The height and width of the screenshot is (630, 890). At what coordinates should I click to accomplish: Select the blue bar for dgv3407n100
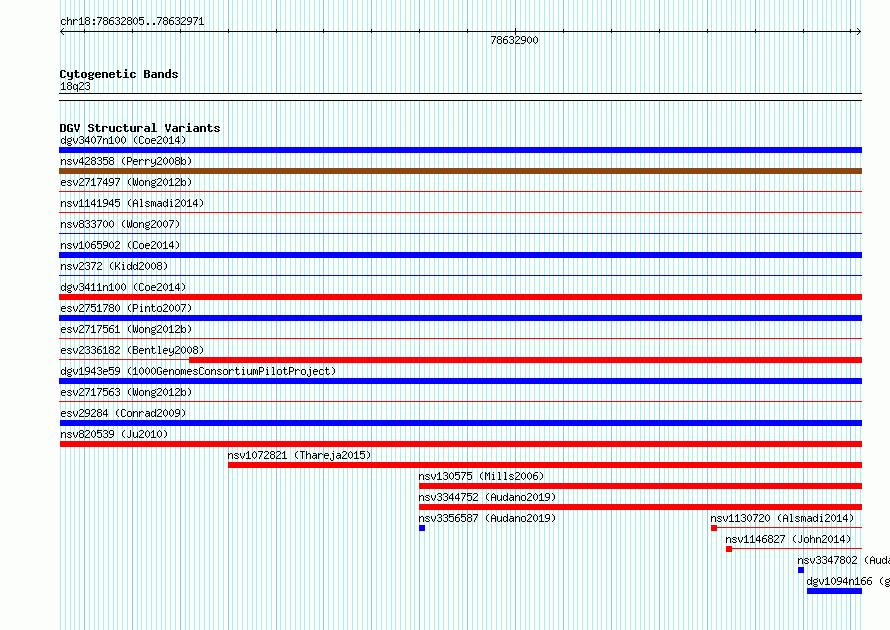tap(460, 150)
